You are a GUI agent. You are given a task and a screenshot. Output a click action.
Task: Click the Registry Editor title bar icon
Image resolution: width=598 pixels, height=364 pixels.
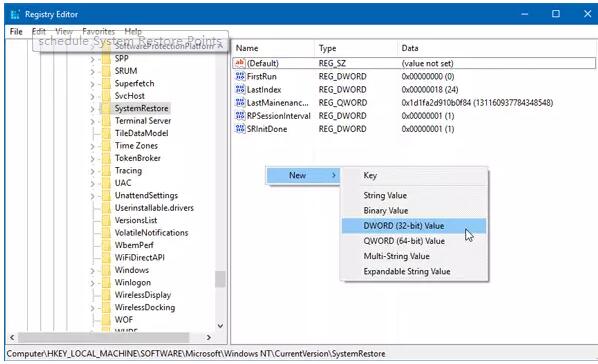pos(15,14)
